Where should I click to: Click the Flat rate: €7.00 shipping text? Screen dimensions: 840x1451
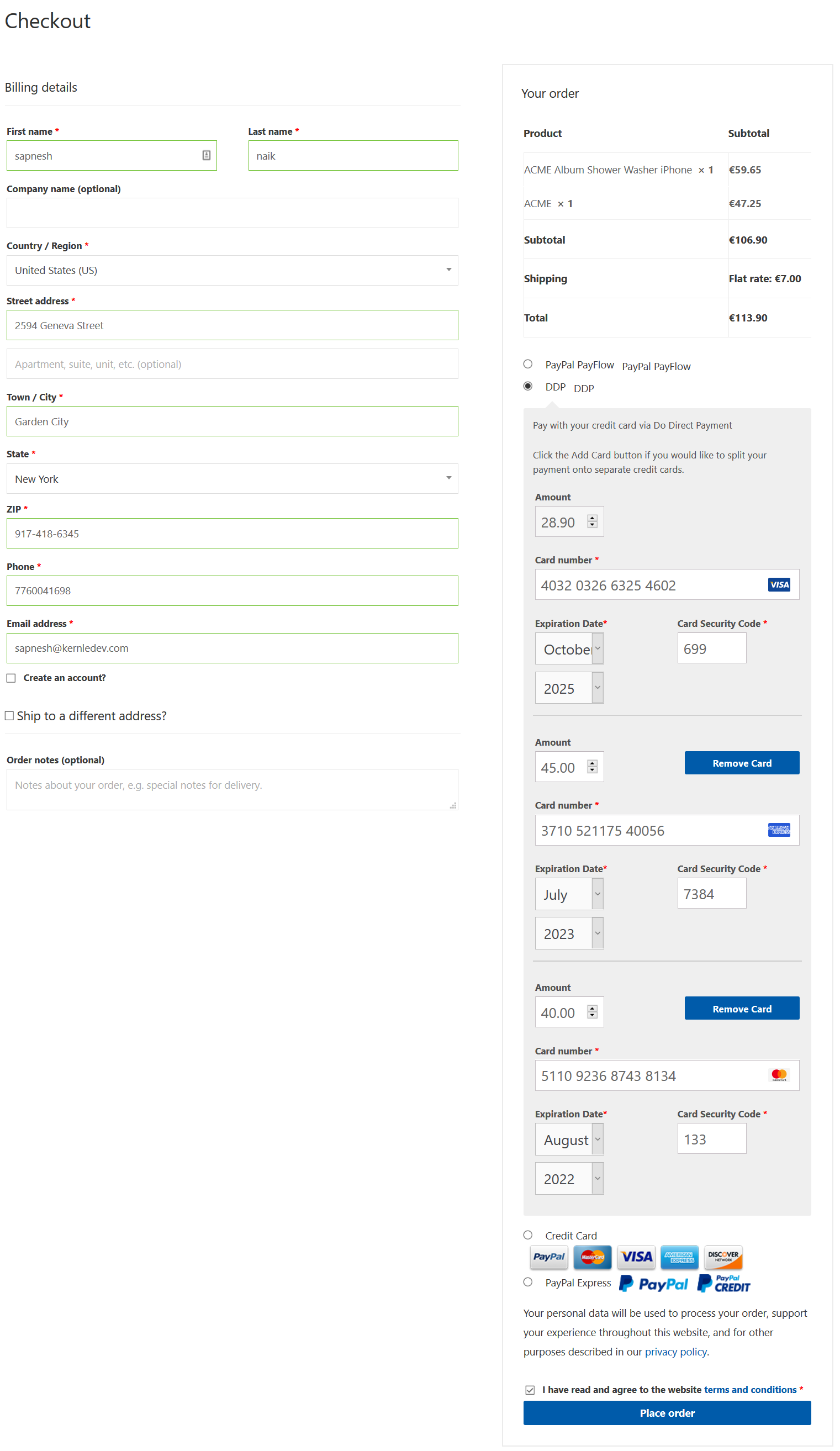(x=765, y=279)
